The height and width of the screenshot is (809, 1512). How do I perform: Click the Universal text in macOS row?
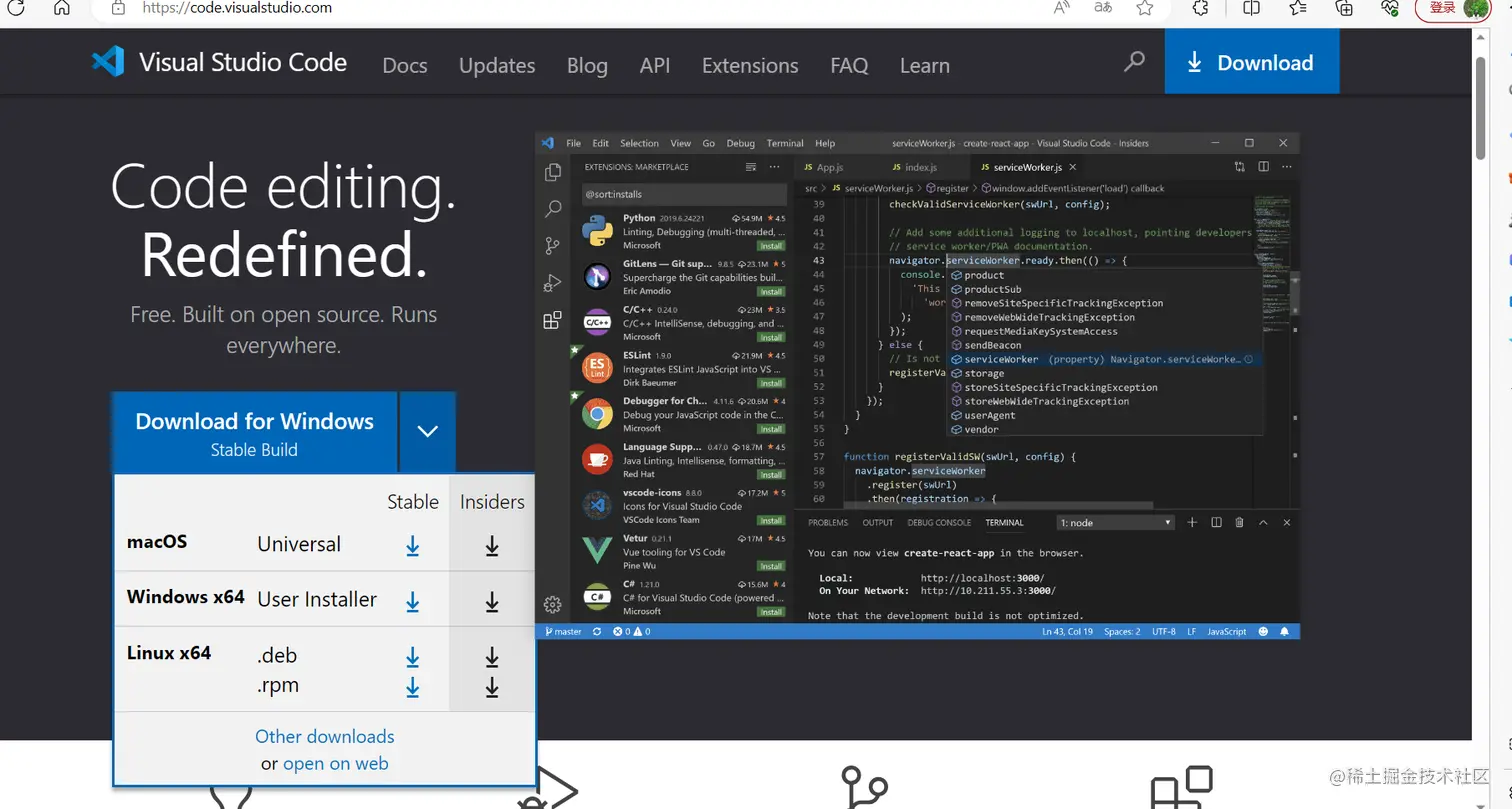pyautogui.click(x=299, y=545)
